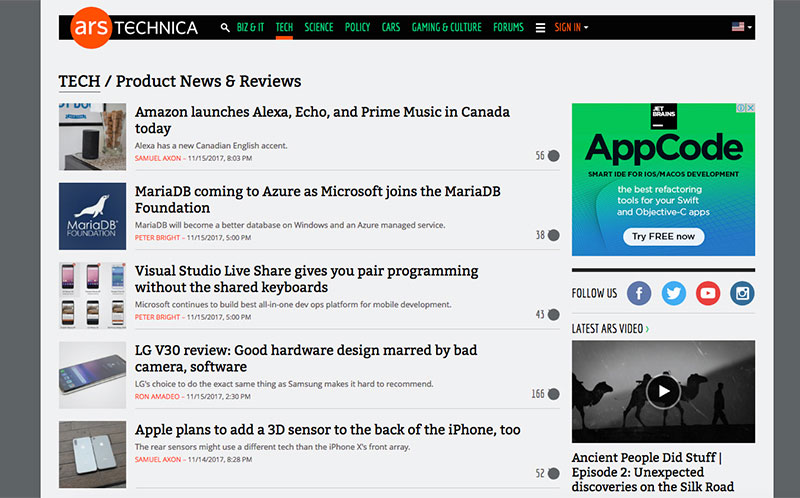Open MariaDB coming to Azure article

pyautogui.click(x=317, y=200)
